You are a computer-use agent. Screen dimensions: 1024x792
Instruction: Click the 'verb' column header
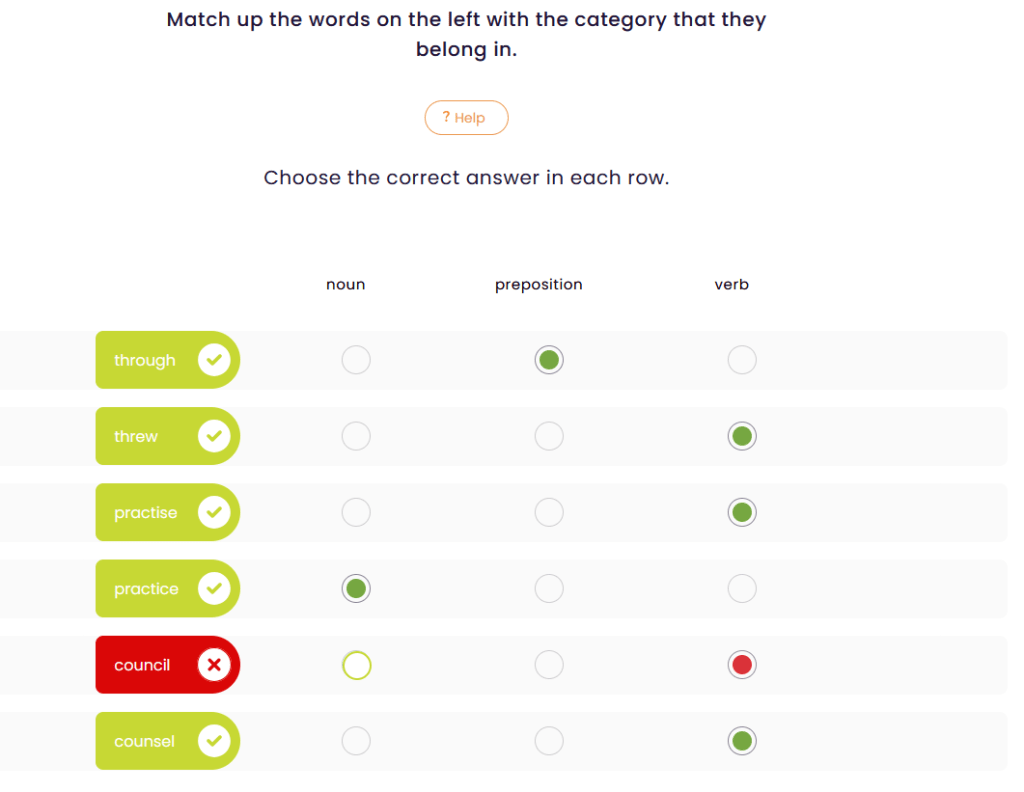point(732,285)
